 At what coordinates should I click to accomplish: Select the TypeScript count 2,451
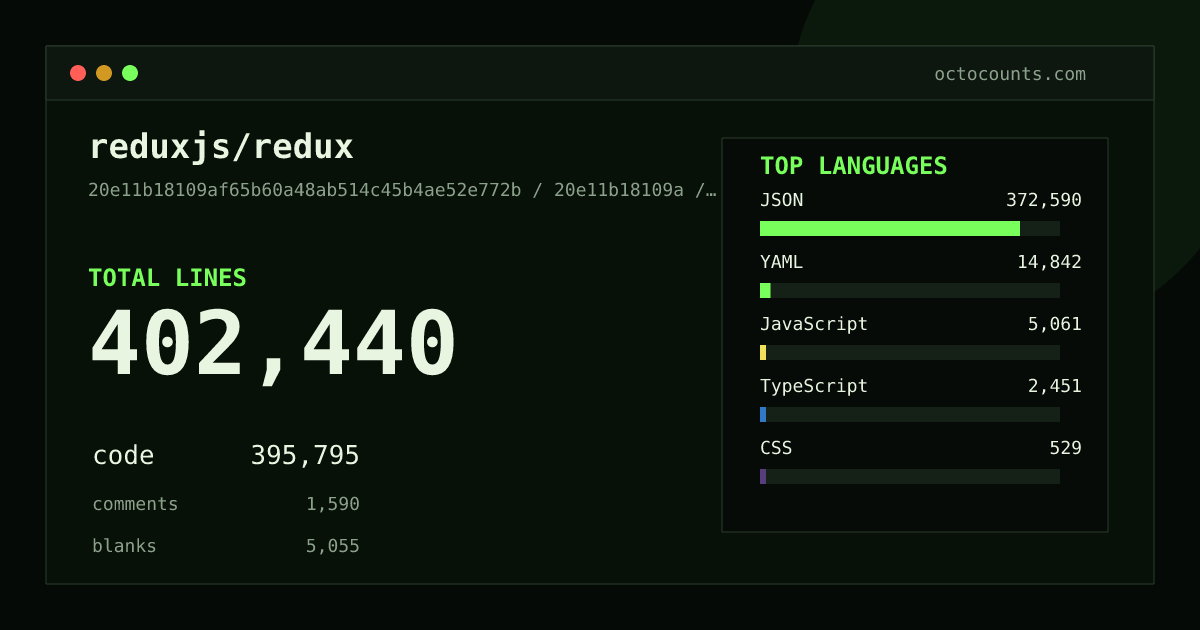tap(1055, 386)
